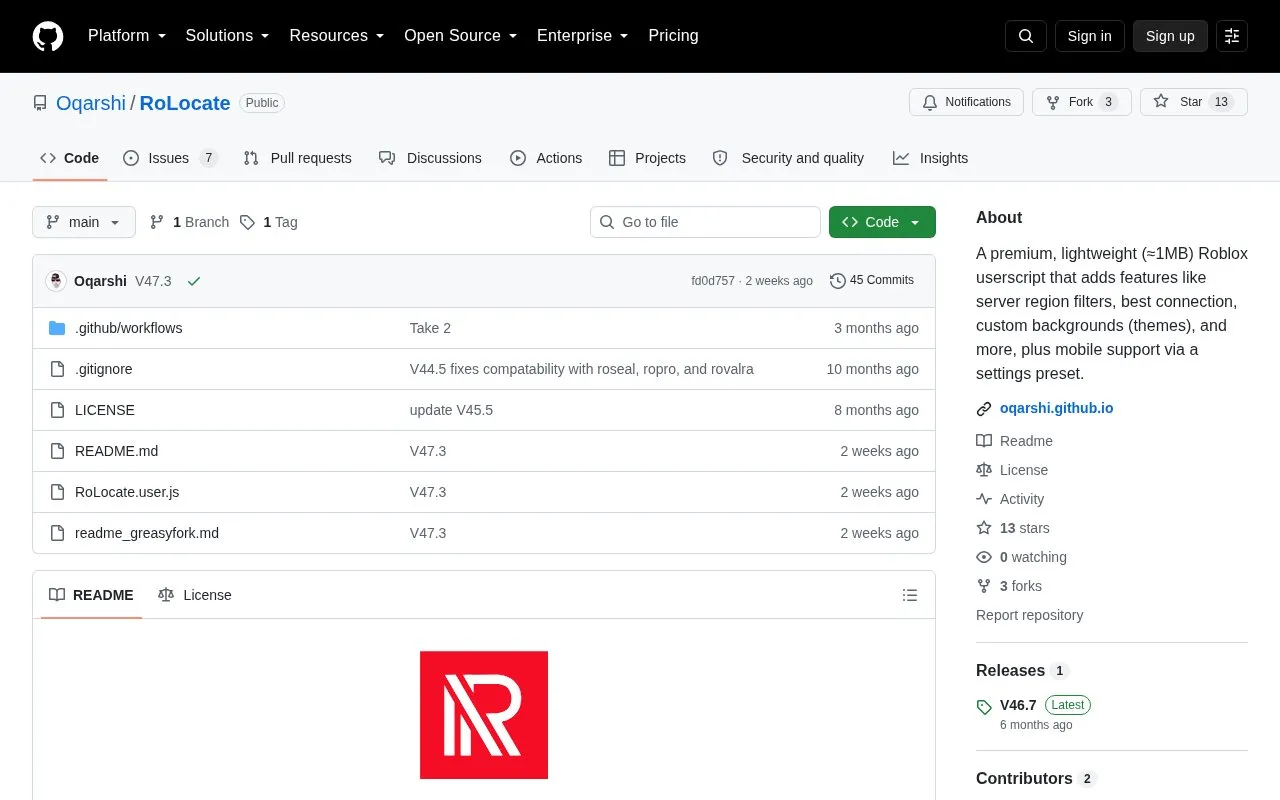Open the search magnifier icon
1280x800 pixels.
pos(1026,36)
